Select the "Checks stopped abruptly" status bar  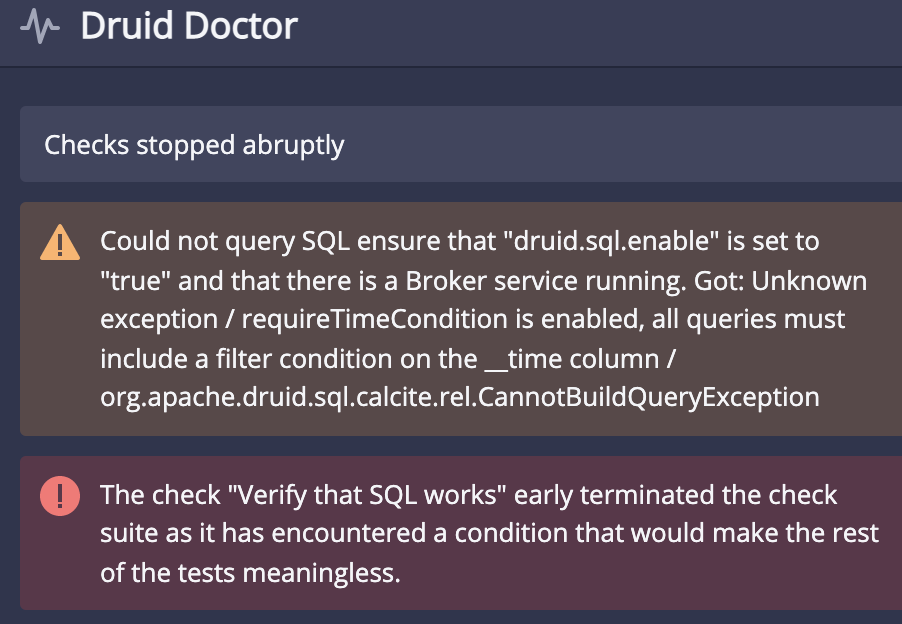(x=194, y=145)
